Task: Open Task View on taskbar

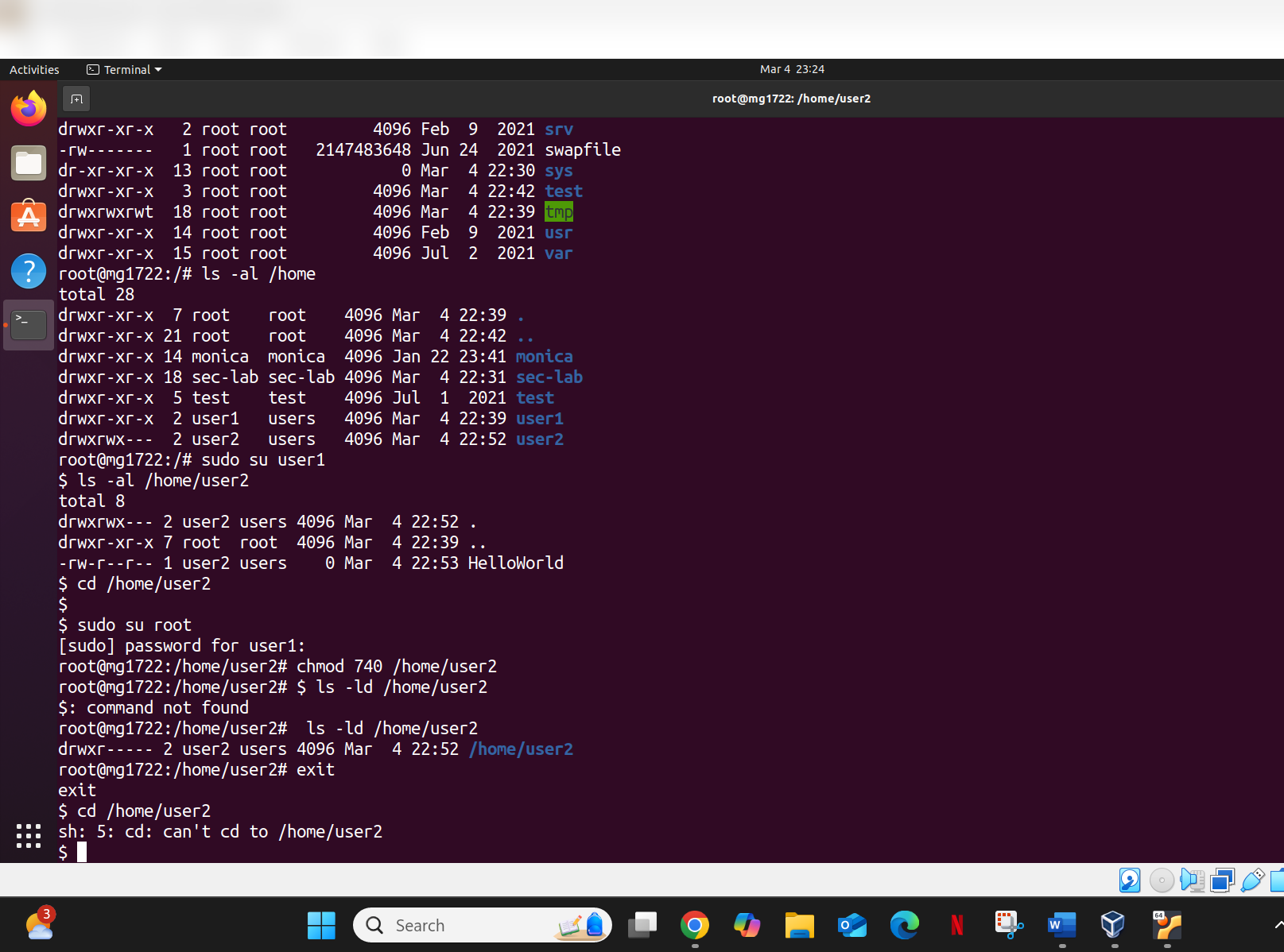Action: 642,925
